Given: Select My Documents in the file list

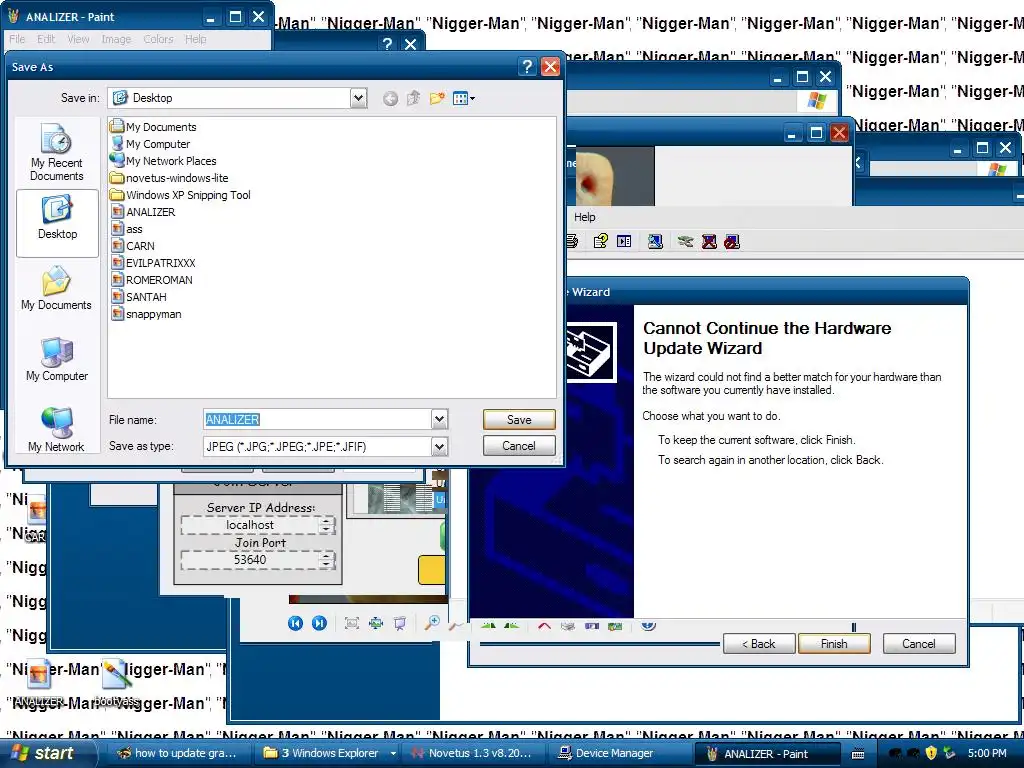Looking at the screenshot, I should tap(153, 127).
